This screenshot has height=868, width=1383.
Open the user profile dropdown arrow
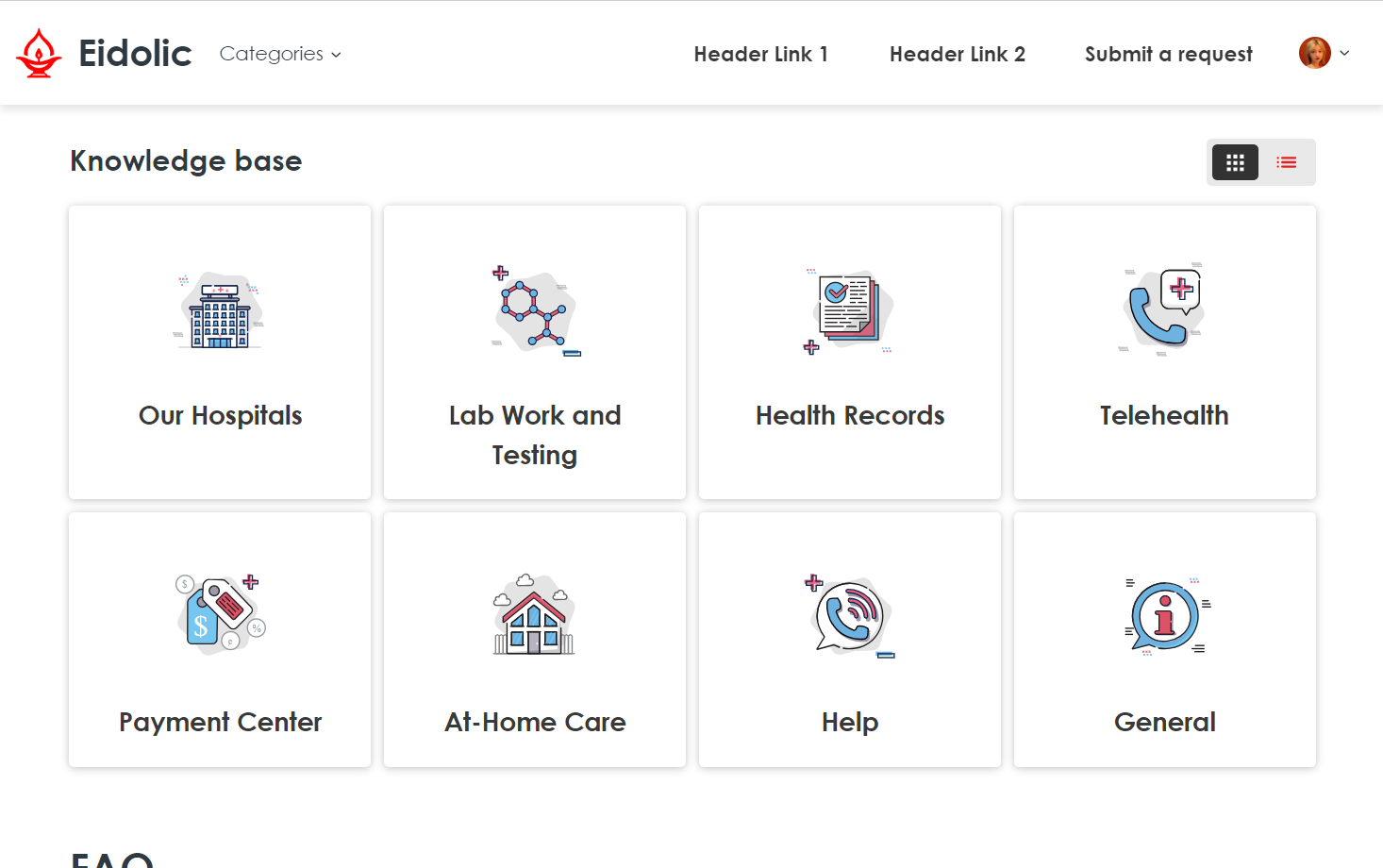pyautogui.click(x=1344, y=53)
